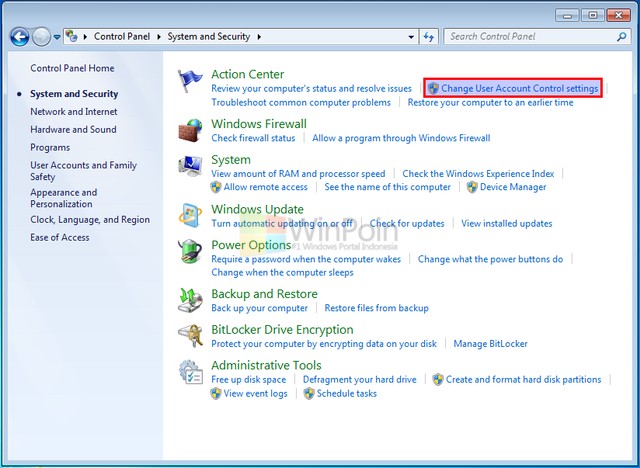Screen dimensions: 640x468
Task: Expand the address bar history dropdown
Action: click(411, 37)
